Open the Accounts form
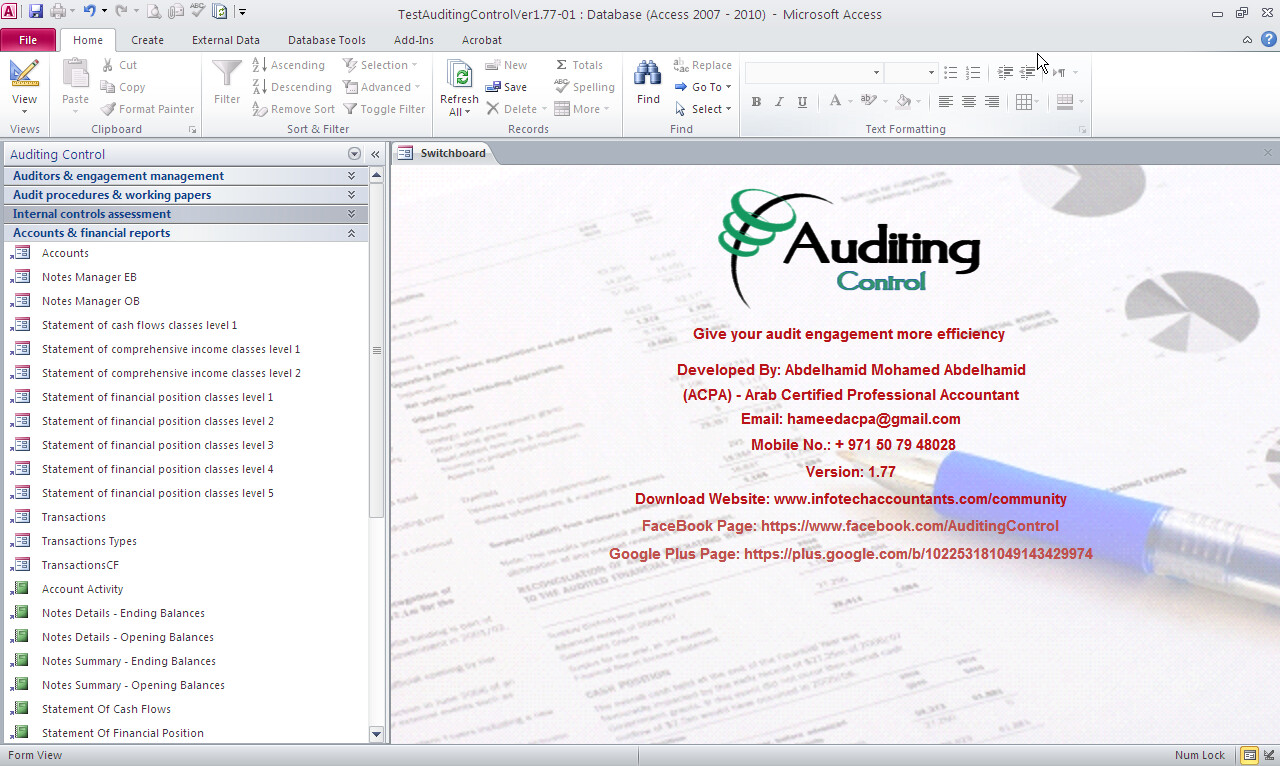This screenshot has width=1280, height=766. click(65, 253)
